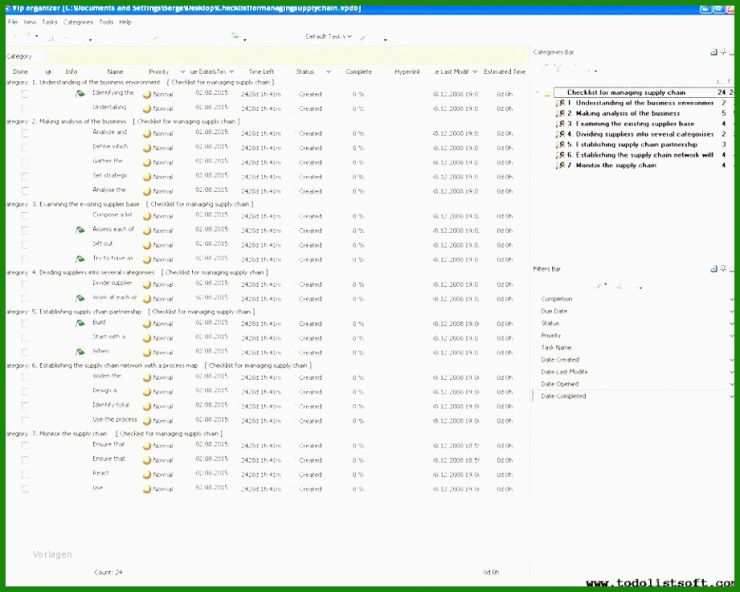Check Done box for 'Assess each of' task
This screenshot has width=740, height=592.
(25, 231)
